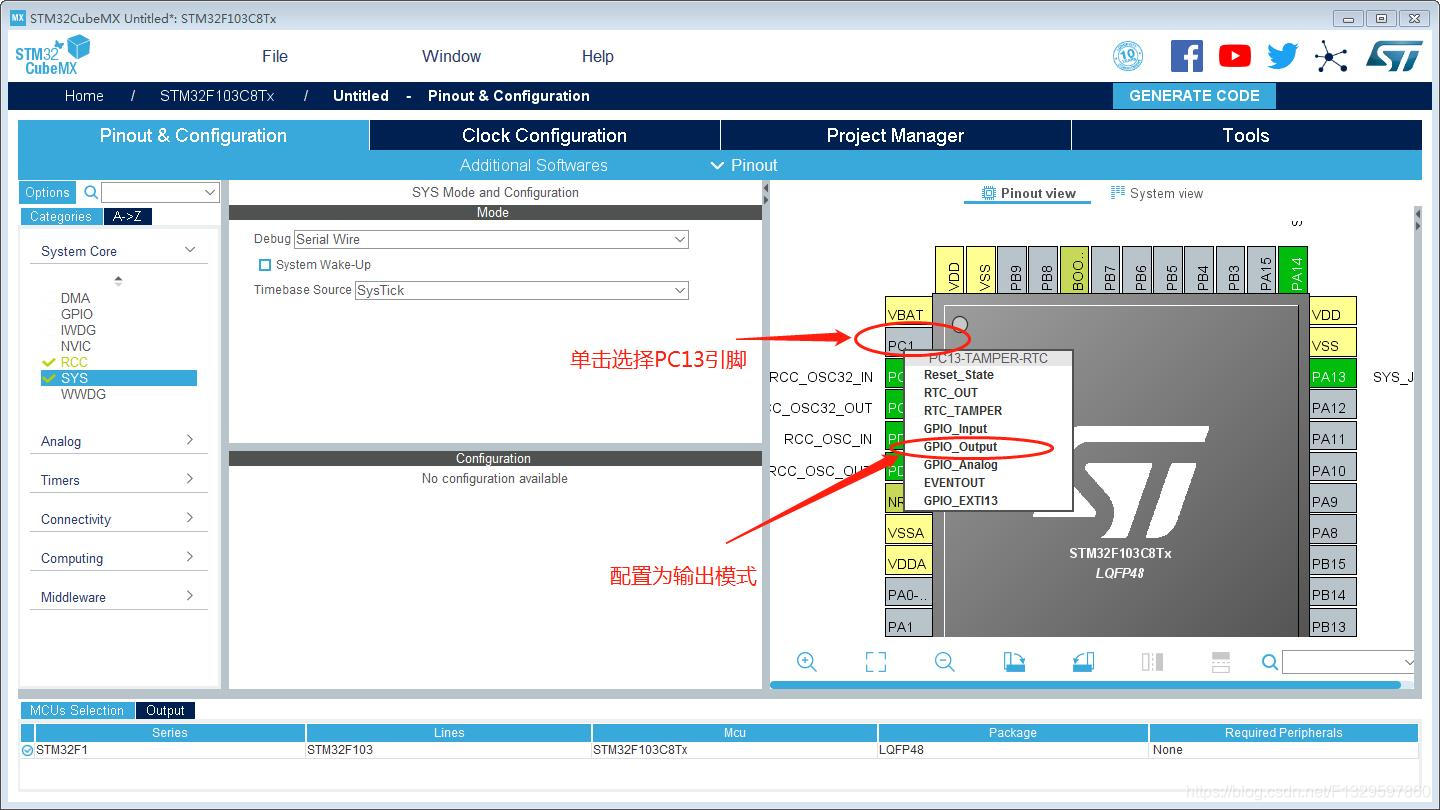Screen dimensions: 1440x810
Task: Open the Pinout dropdown menu
Action: (x=744, y=165)
